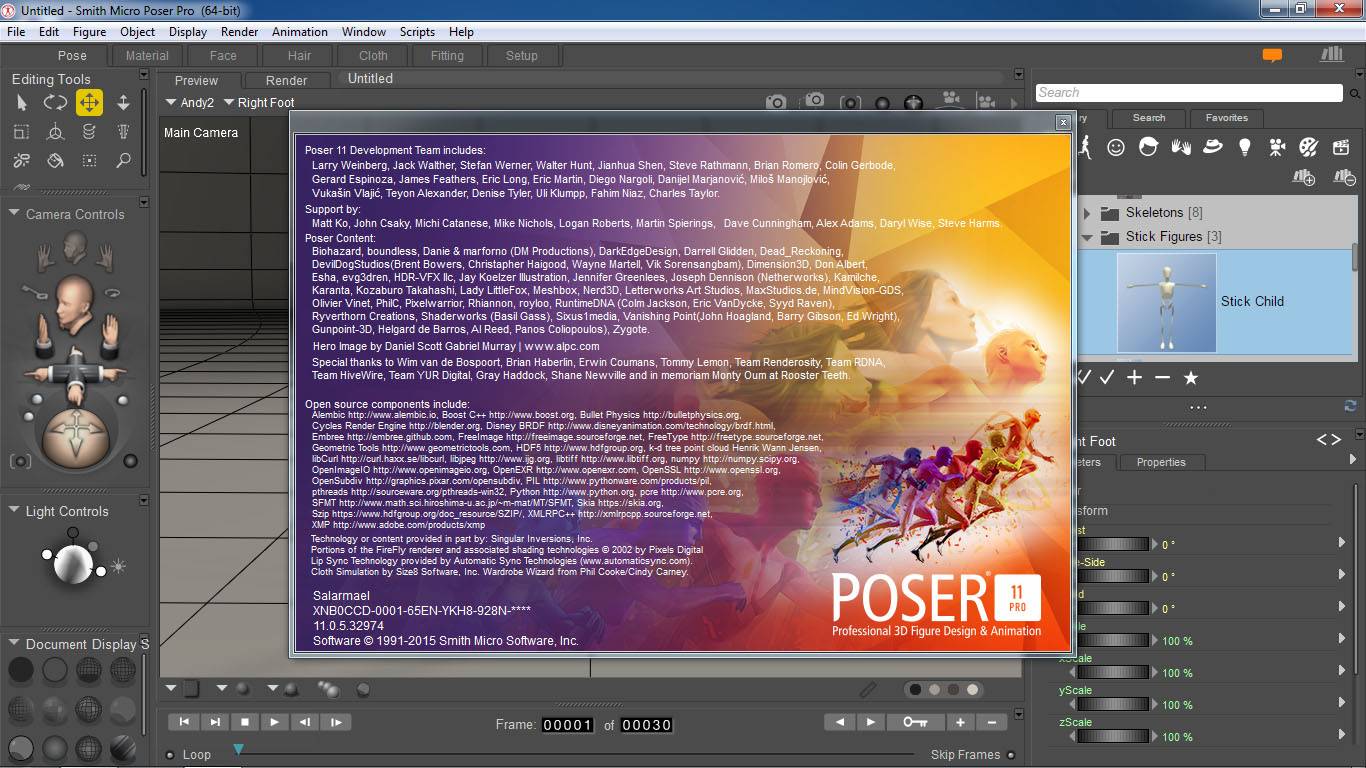Switch to the Properties tab
The height and width of the screenshot is (768, 1366).
click(x=1161, y=462)
